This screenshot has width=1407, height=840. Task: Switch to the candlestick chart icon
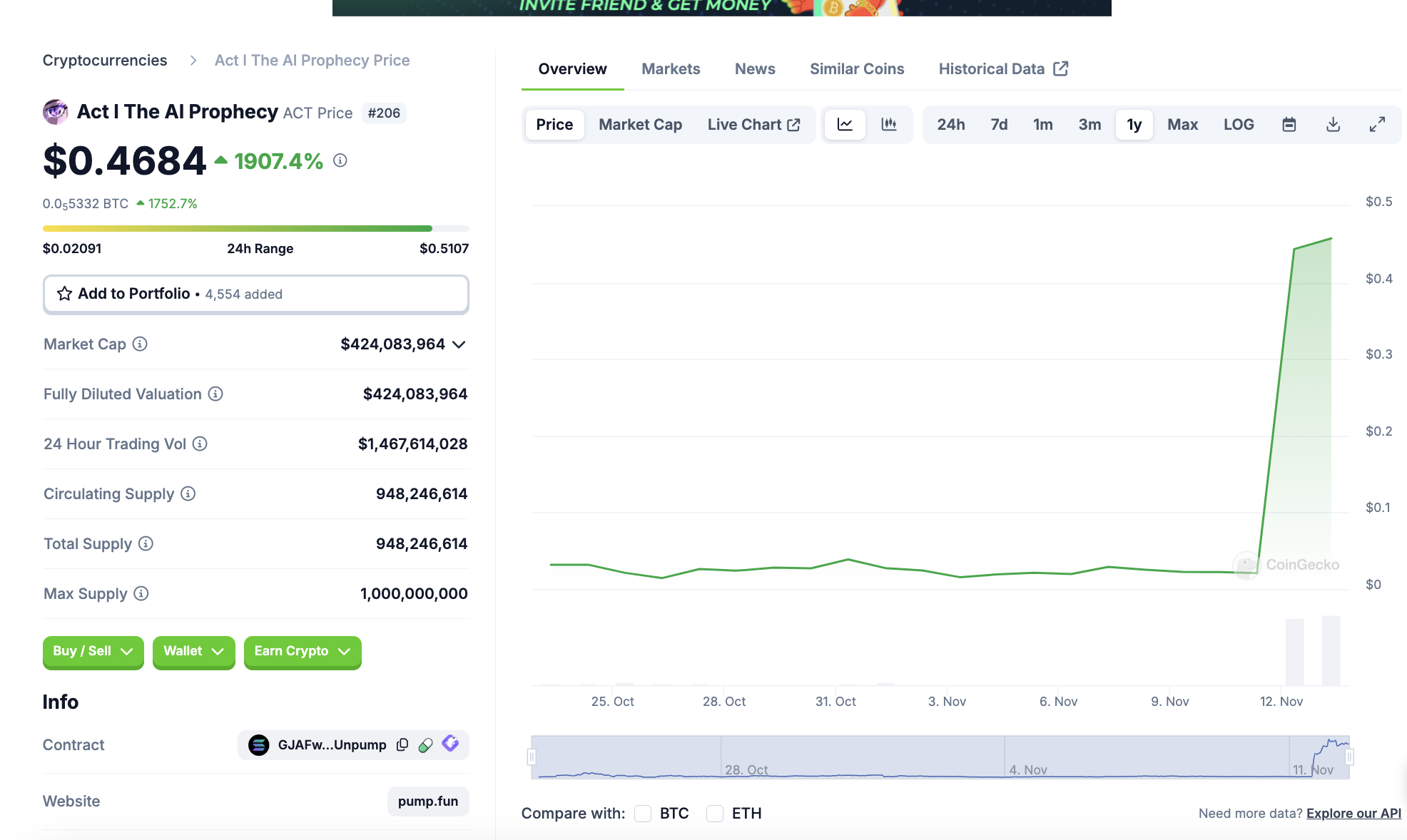[x=889, y=125]
